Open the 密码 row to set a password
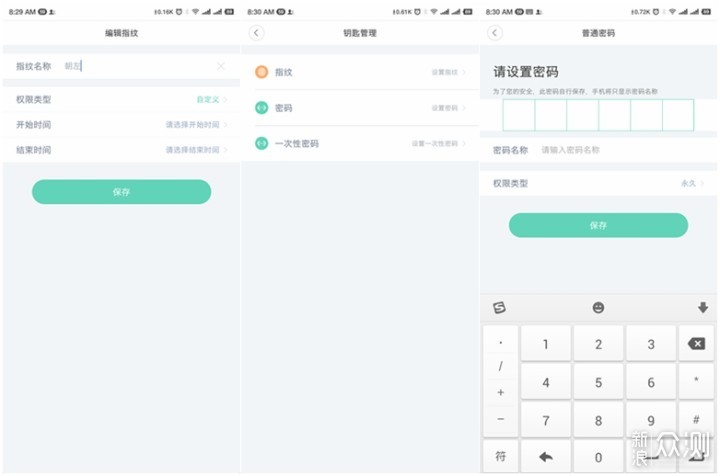Image resolution: width=720 pixels, height=476 pixels. [x=360, y=108]
